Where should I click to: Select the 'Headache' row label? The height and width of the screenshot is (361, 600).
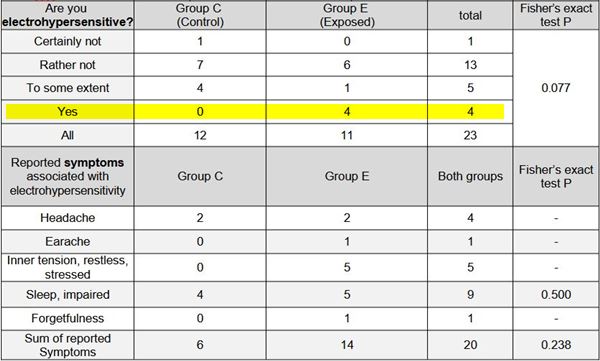coord(67,218)
